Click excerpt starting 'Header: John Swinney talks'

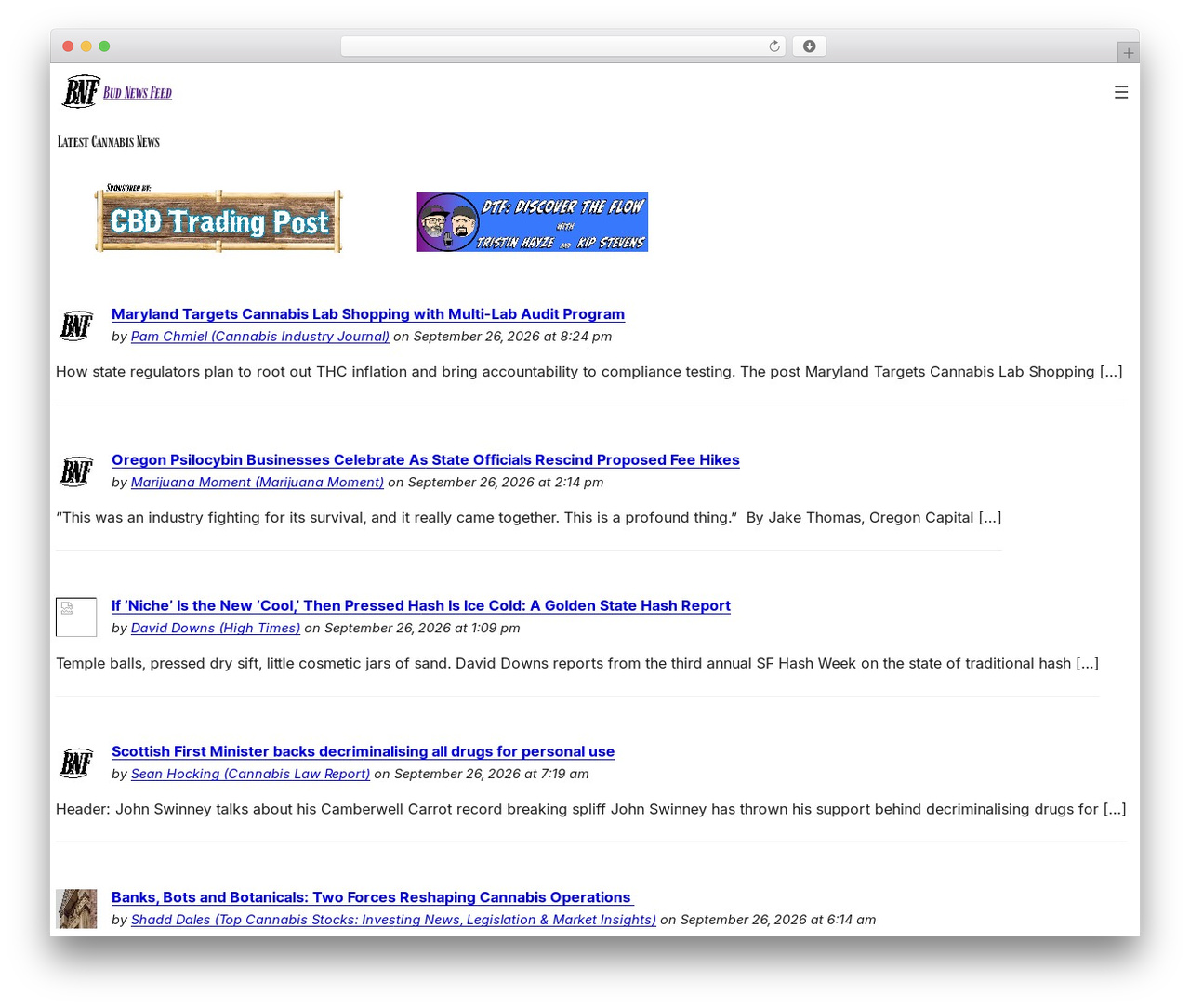[x=591, y=809]
